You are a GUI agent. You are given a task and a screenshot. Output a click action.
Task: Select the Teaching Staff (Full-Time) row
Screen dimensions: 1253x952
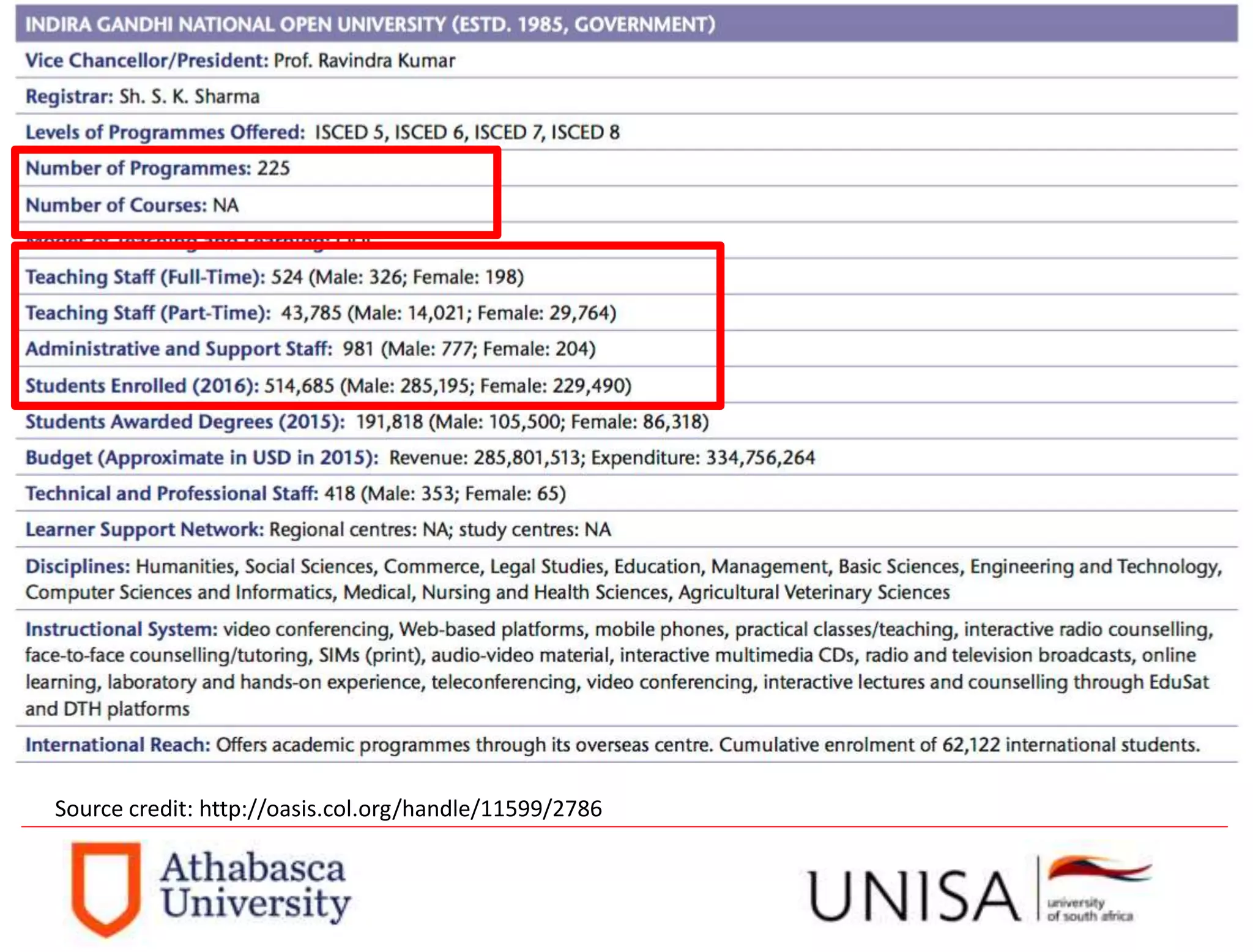pyautogui.click(x=626, y=277)
